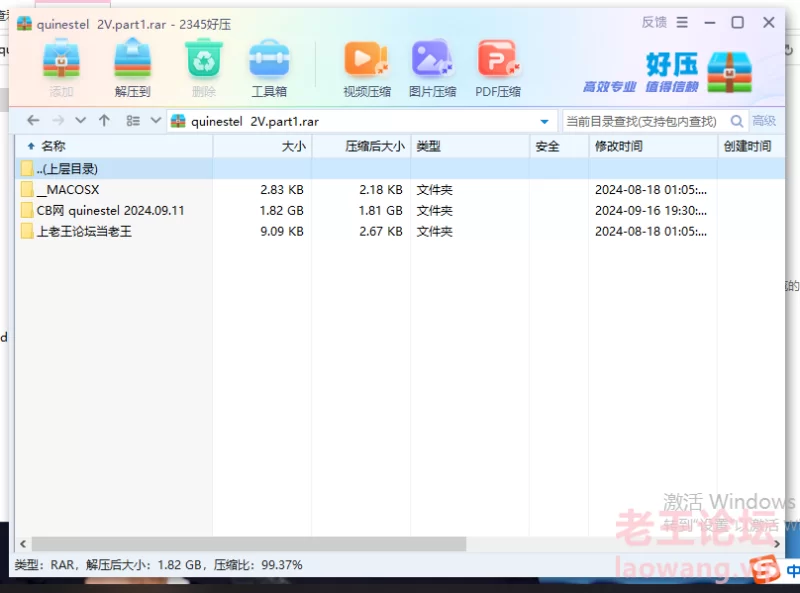
Task: Sort by Size (大小) column
Action: pos(262,146)
